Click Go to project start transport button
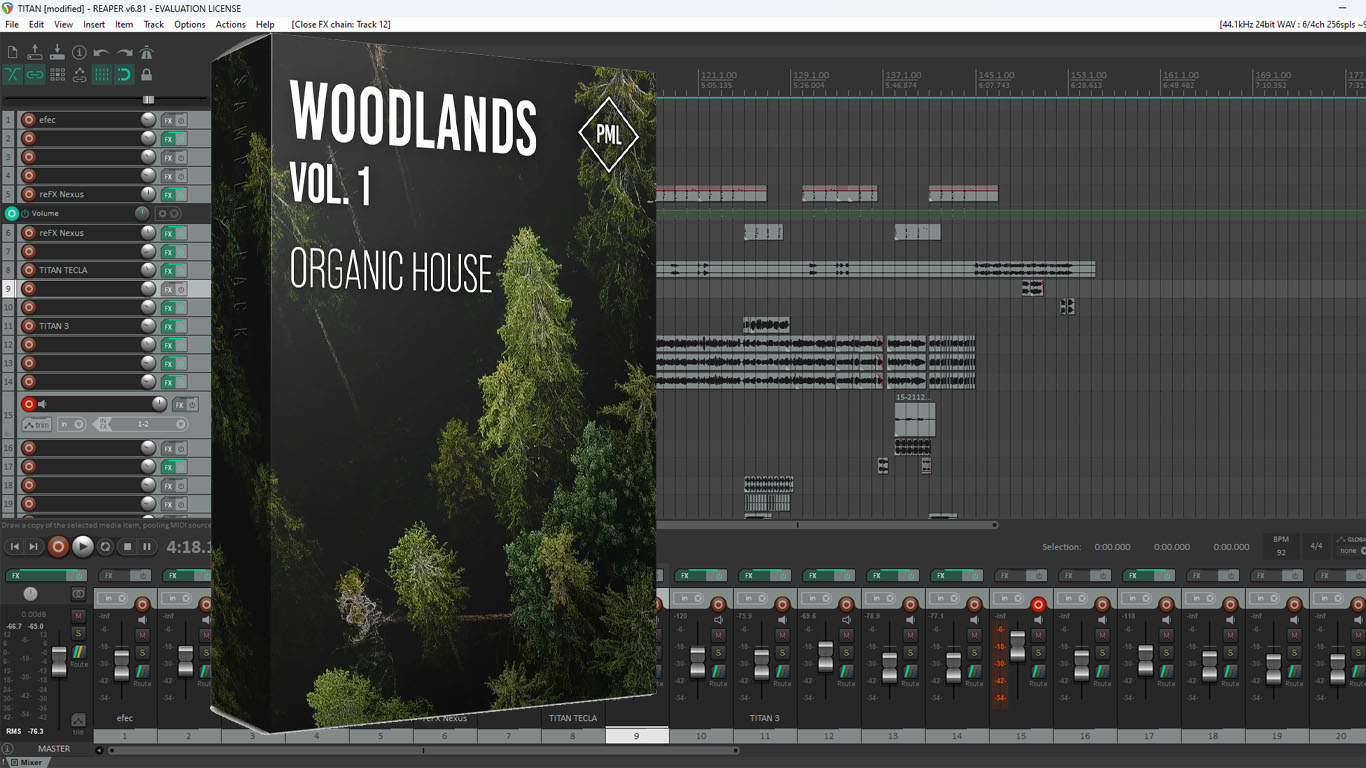 [15, 547]
